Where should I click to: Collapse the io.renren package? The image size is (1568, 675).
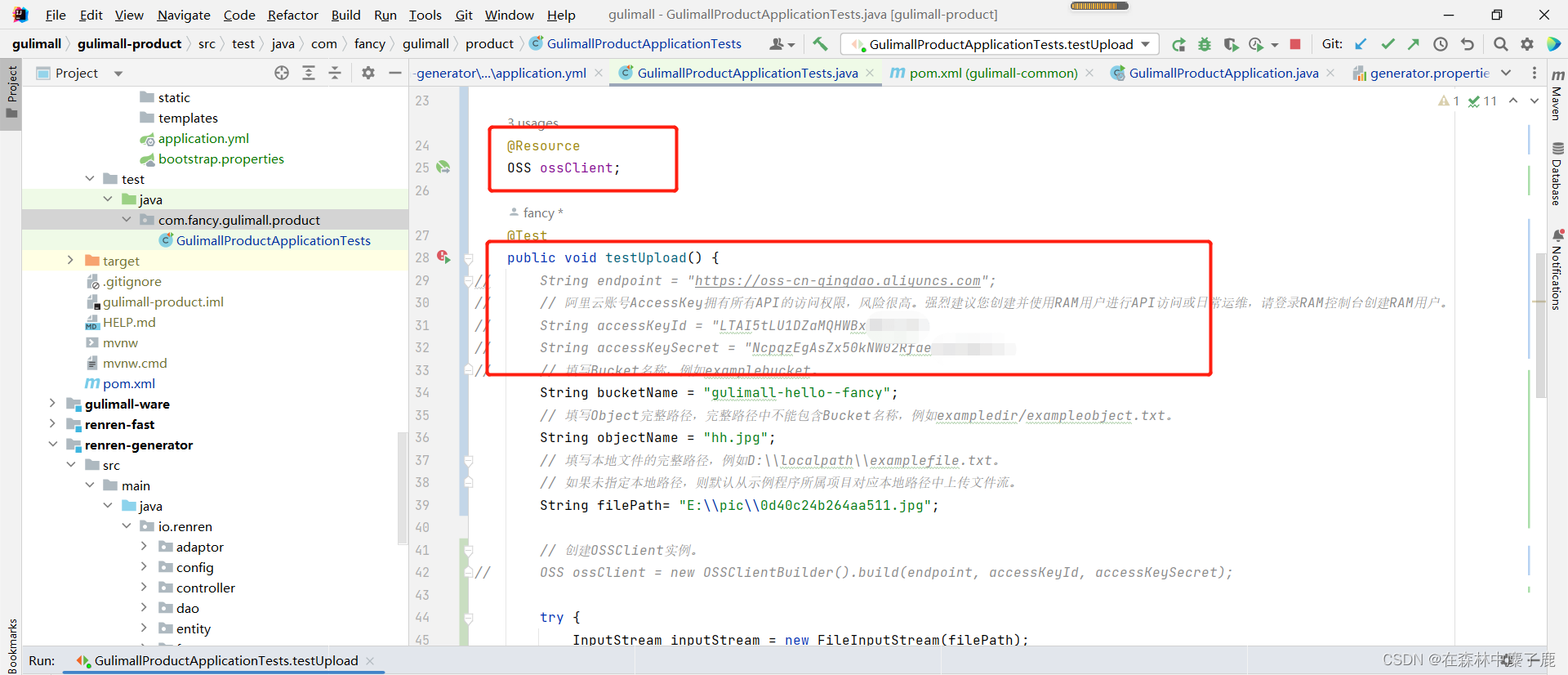tap(127, 525)
